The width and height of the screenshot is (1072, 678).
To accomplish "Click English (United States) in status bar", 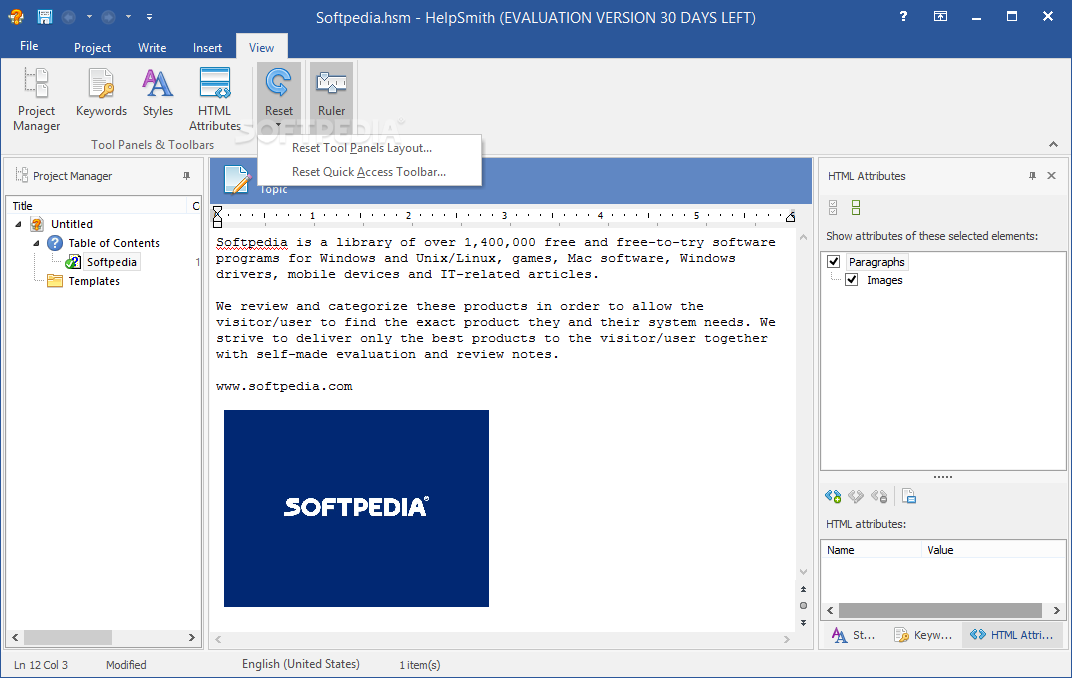I will (301, 664).
